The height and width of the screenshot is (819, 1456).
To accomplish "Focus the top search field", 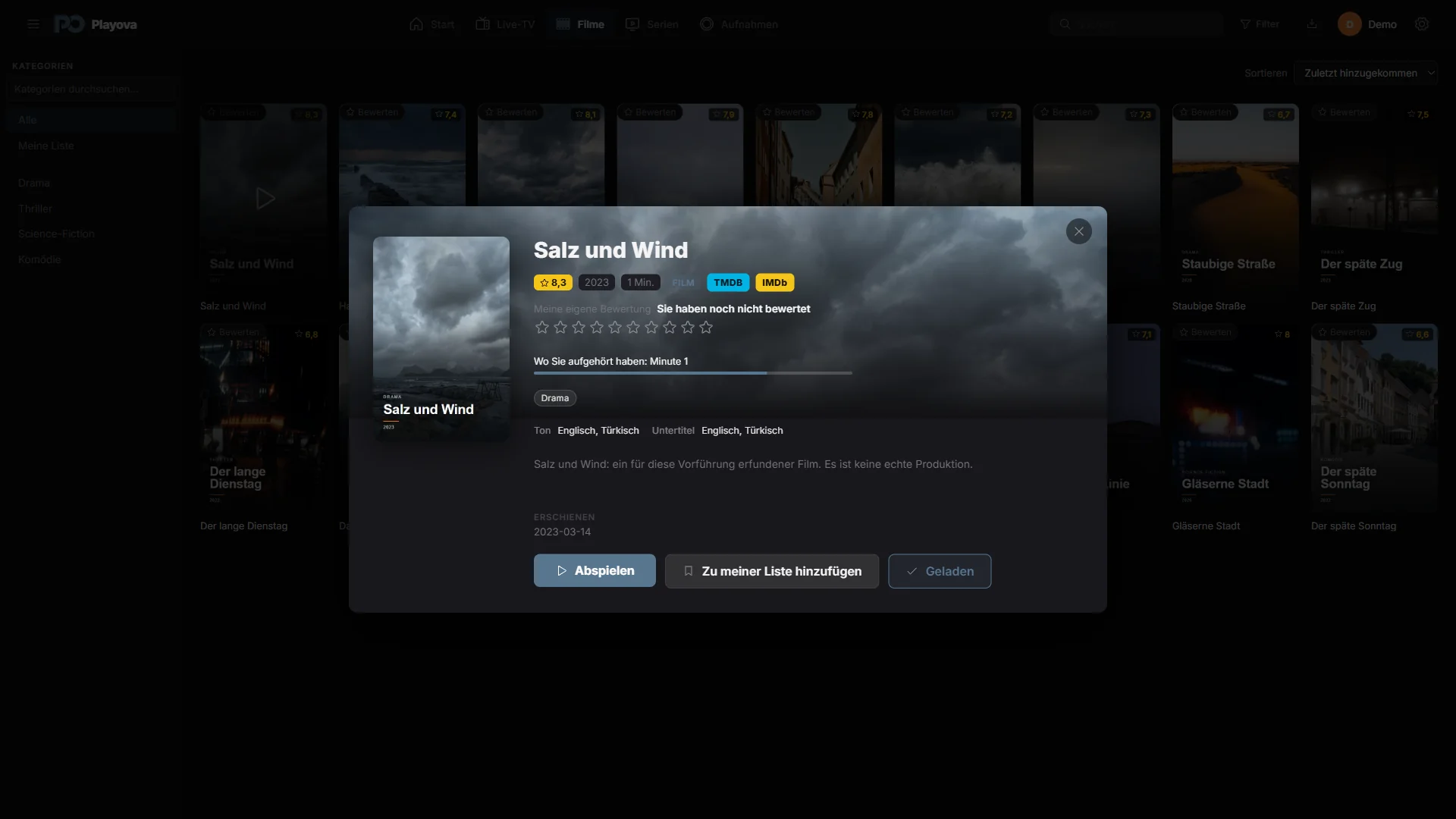I will (1137, 24).
